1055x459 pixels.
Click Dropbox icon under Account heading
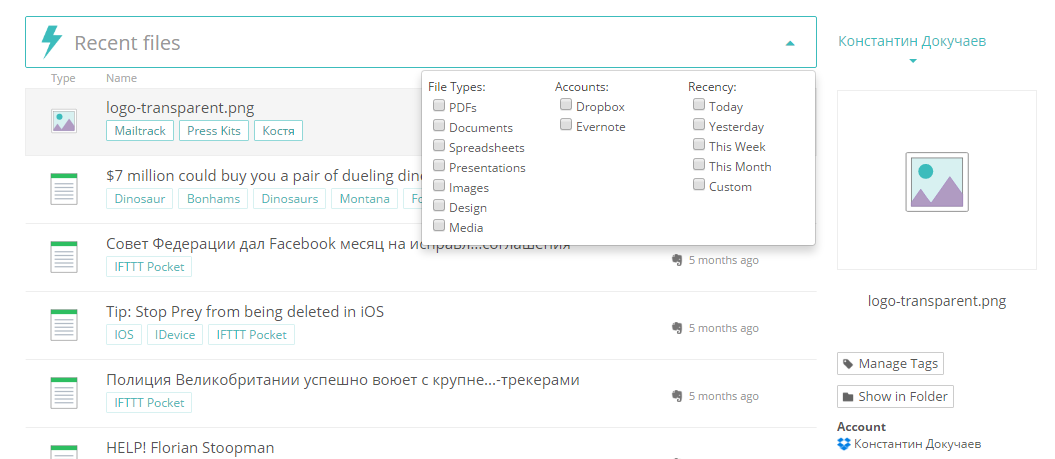(844, 444)
